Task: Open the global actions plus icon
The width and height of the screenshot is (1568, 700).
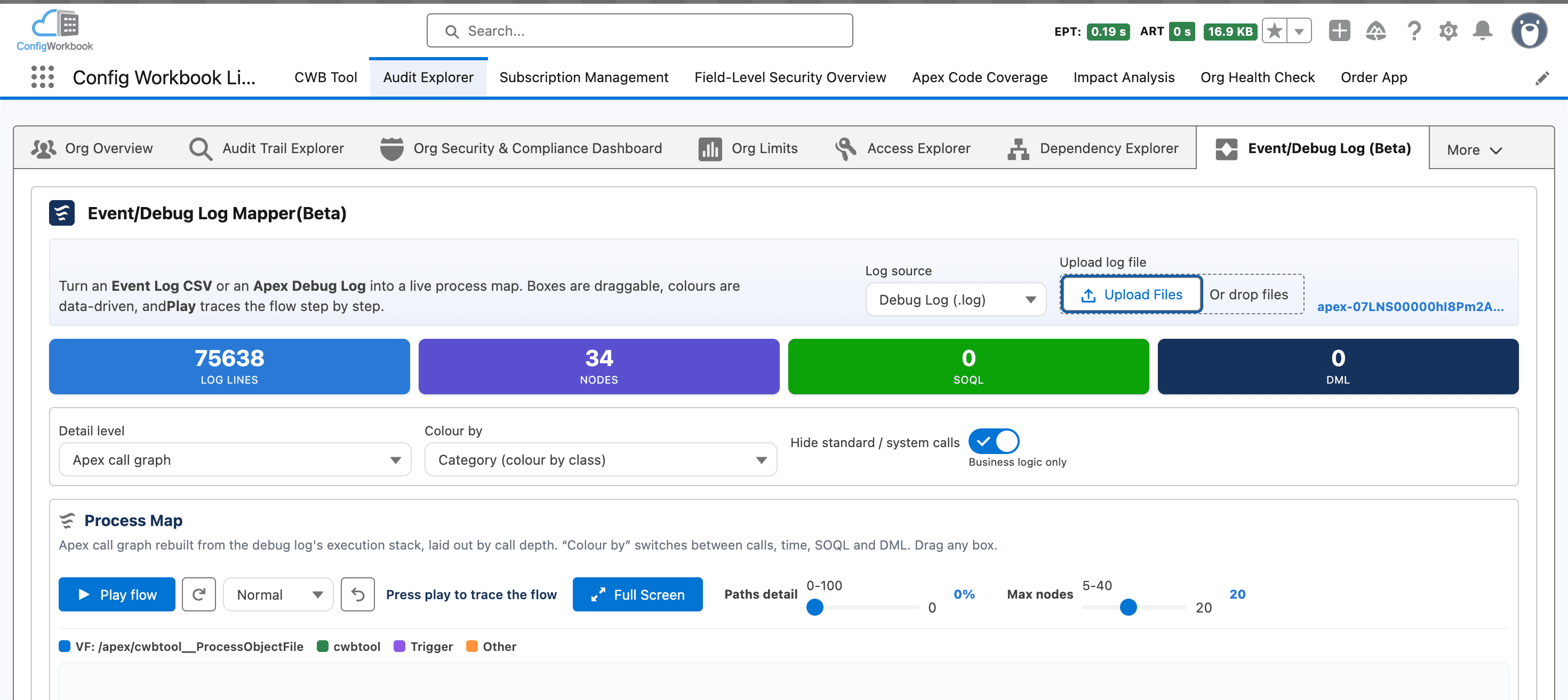Action: click(1339, 30)
